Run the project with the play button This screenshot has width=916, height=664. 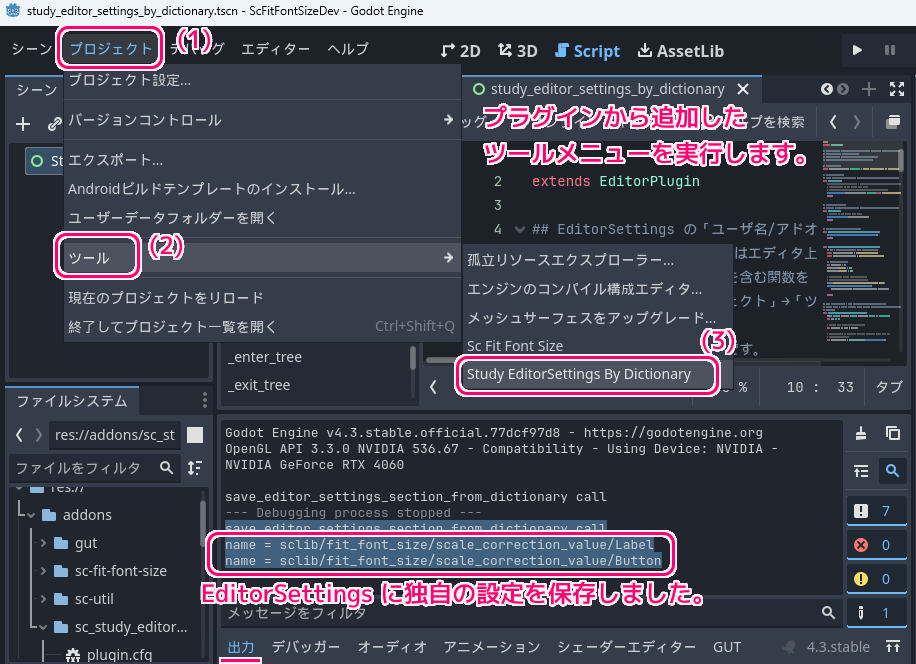(x=857, y=50)
